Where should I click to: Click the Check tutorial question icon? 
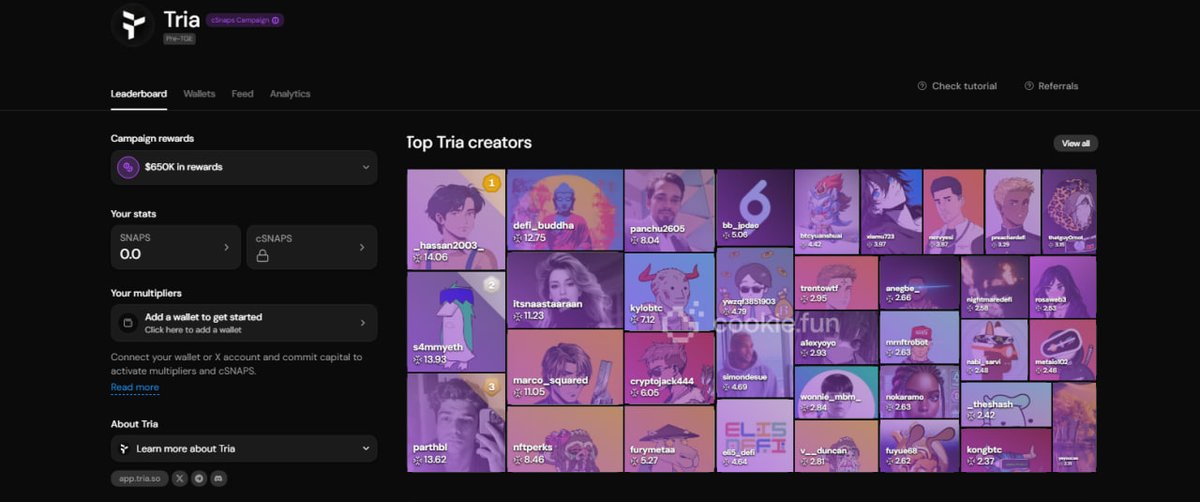point(922,86)
